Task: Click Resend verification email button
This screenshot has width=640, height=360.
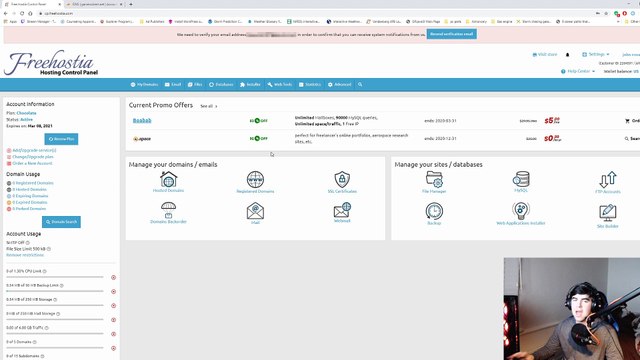Action: point(451,34)
